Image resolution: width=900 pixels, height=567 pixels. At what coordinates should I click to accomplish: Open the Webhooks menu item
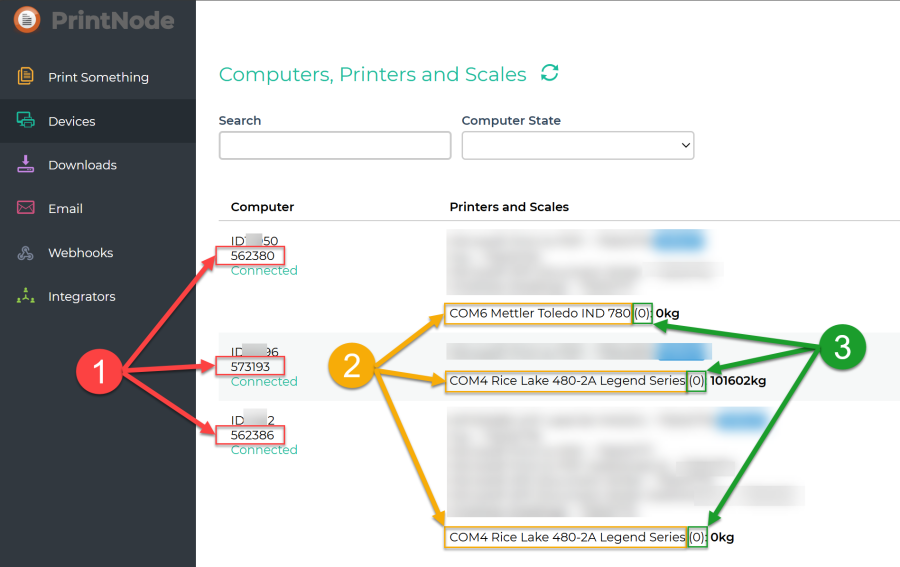click(80, 253)
